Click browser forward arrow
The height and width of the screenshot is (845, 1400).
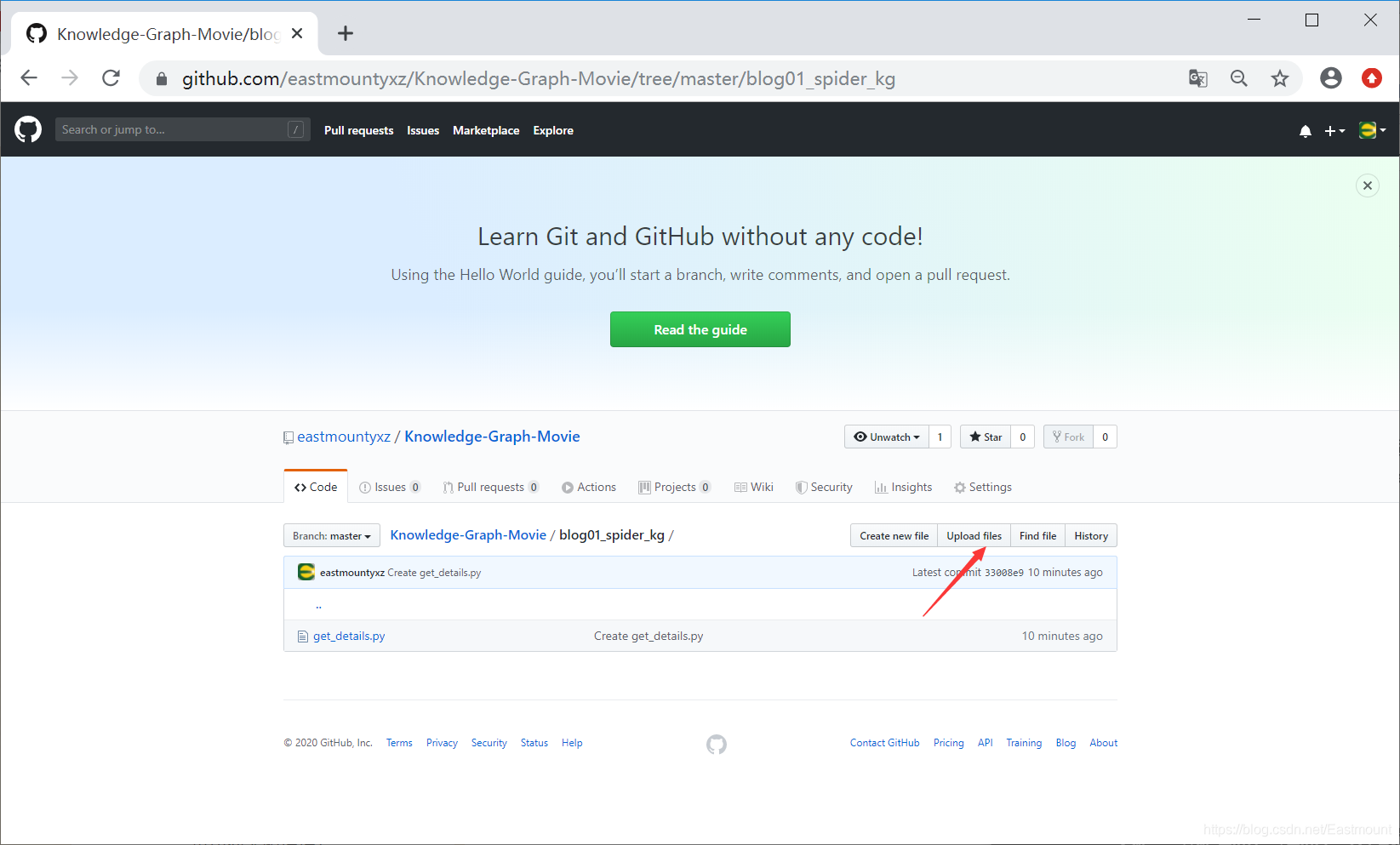[70, 78]
